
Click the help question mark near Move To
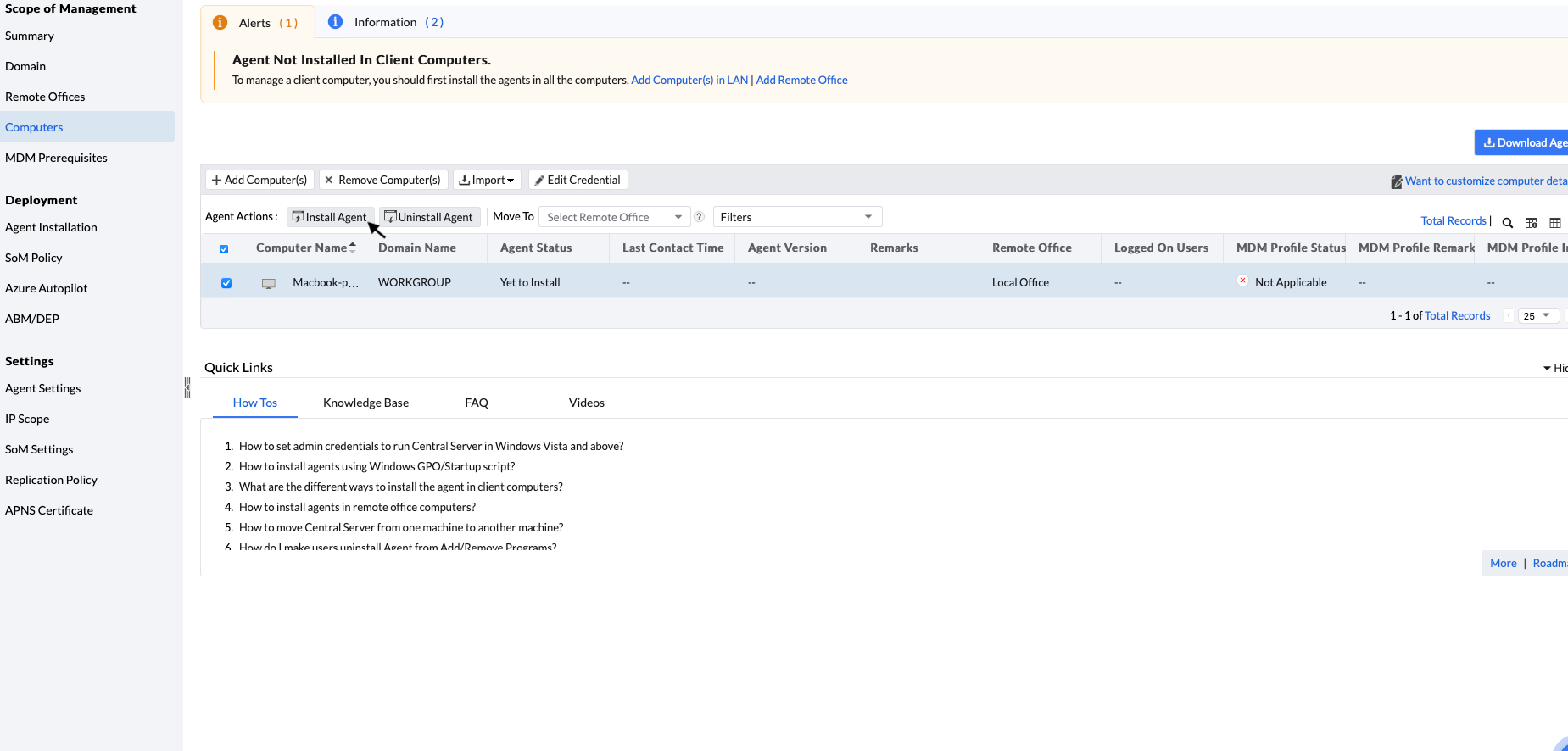pyautogui.click(x=700, y=217)
